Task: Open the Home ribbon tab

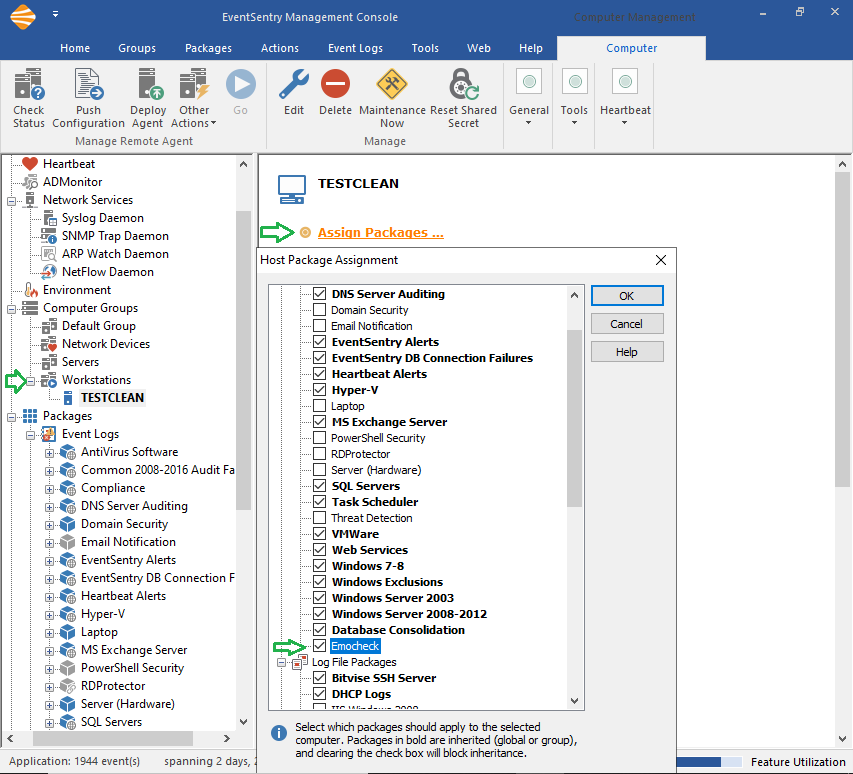Action: pos(75,48)
